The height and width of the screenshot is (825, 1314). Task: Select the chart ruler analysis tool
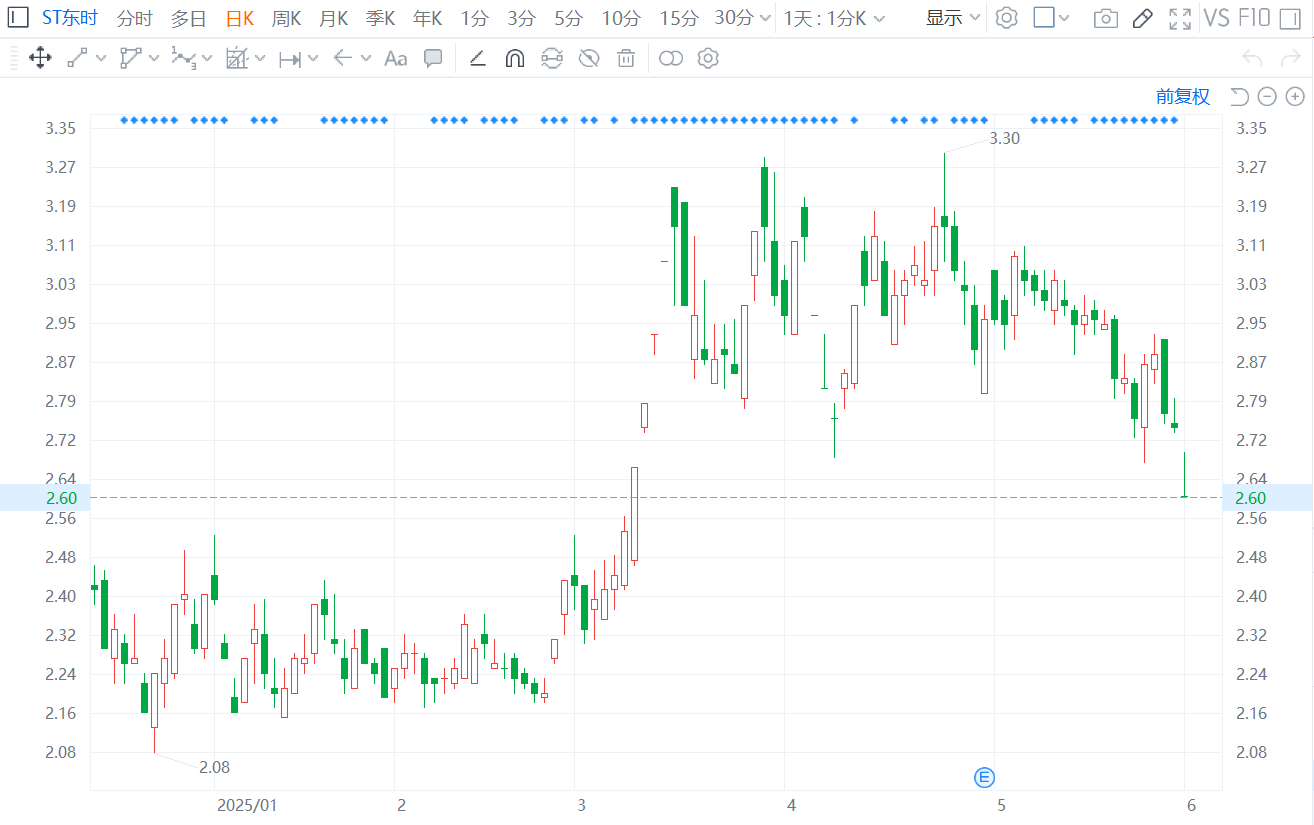coord(237,58)
